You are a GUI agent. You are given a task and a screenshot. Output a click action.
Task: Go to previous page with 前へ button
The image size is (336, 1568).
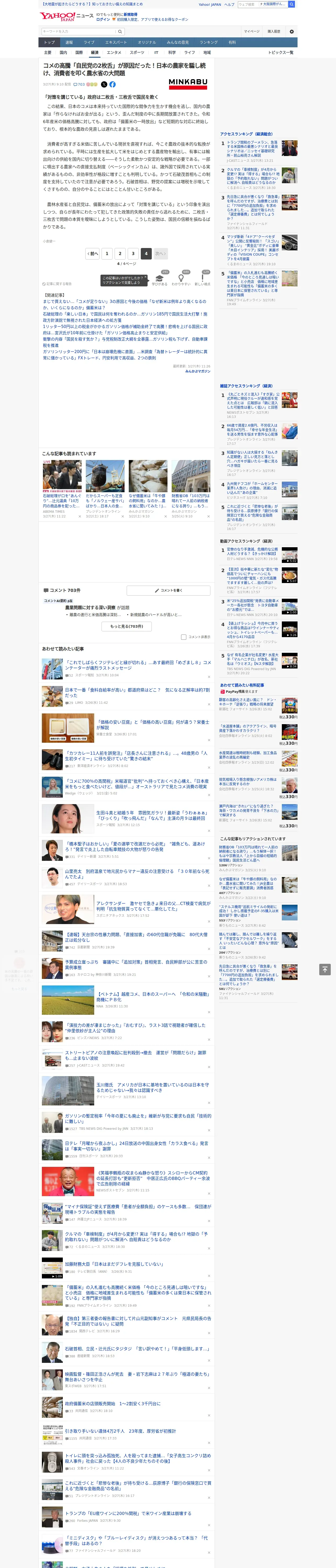tap(92, 253)
